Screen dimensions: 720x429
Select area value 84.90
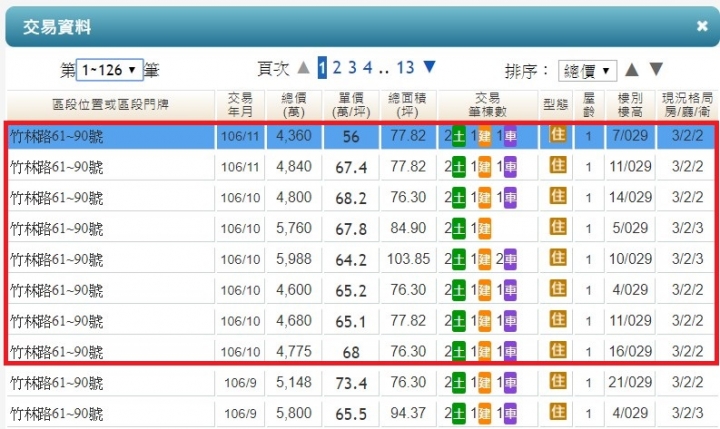point(408,228)
